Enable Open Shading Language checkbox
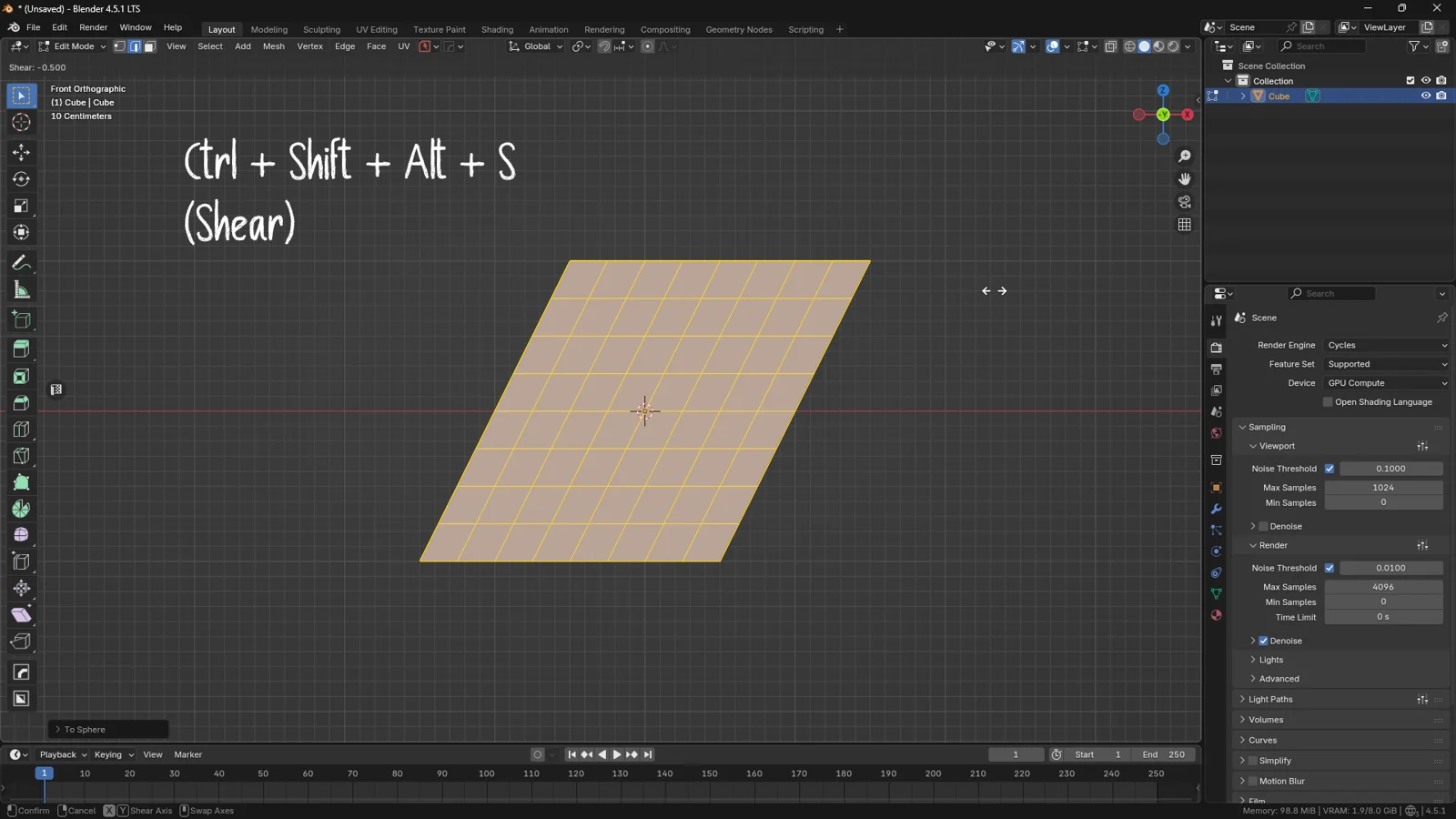This screenshot has width=1456, height=819. click(x=1328, y=402)
